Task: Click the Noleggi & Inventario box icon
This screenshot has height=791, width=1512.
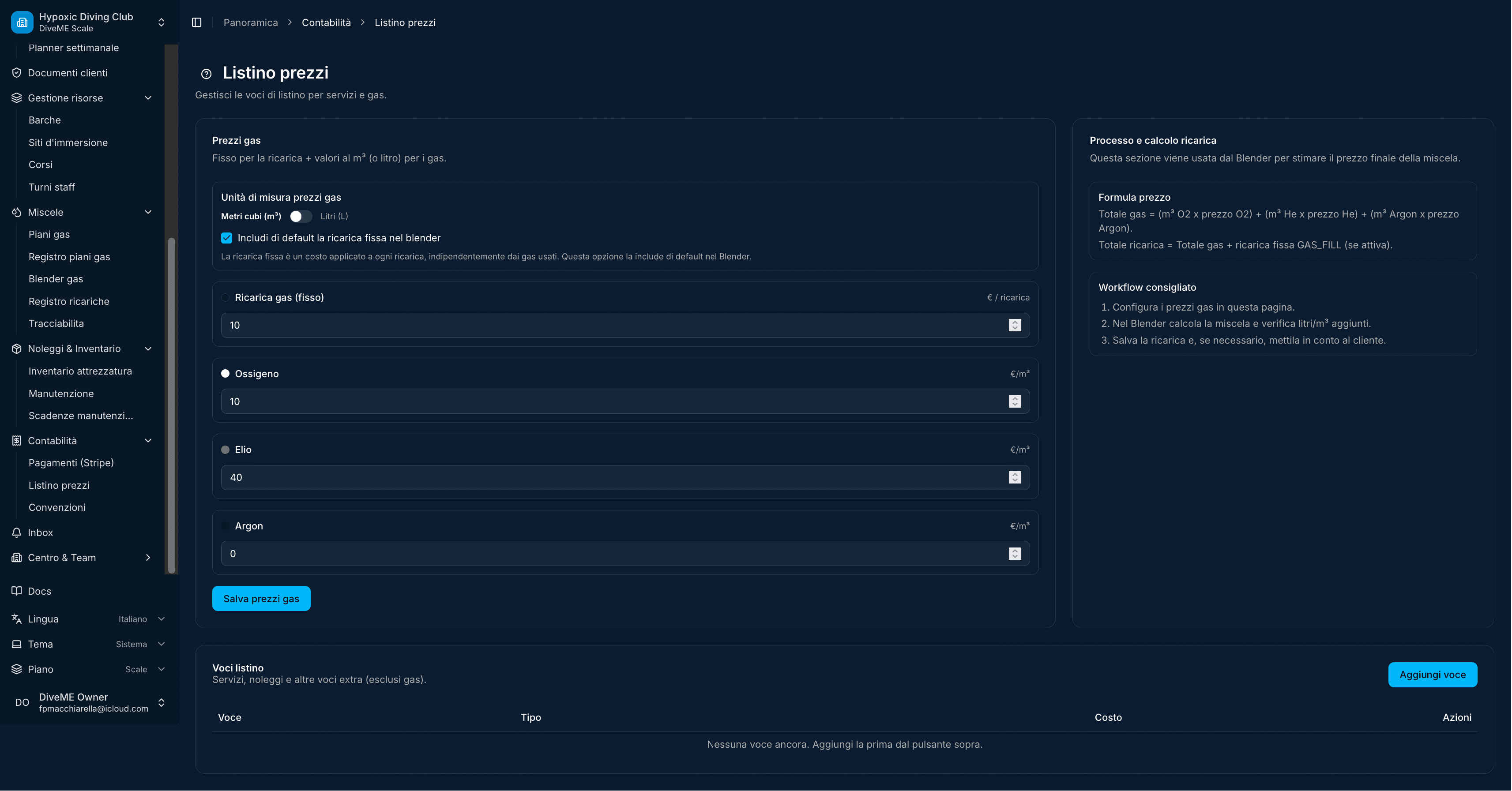Action: pyautogui.click(x=16, y=349)
